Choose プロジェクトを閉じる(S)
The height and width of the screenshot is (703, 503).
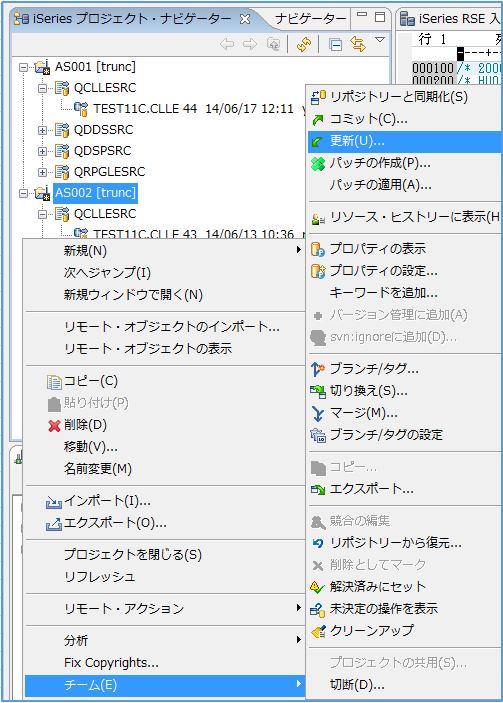coord(165,555)
